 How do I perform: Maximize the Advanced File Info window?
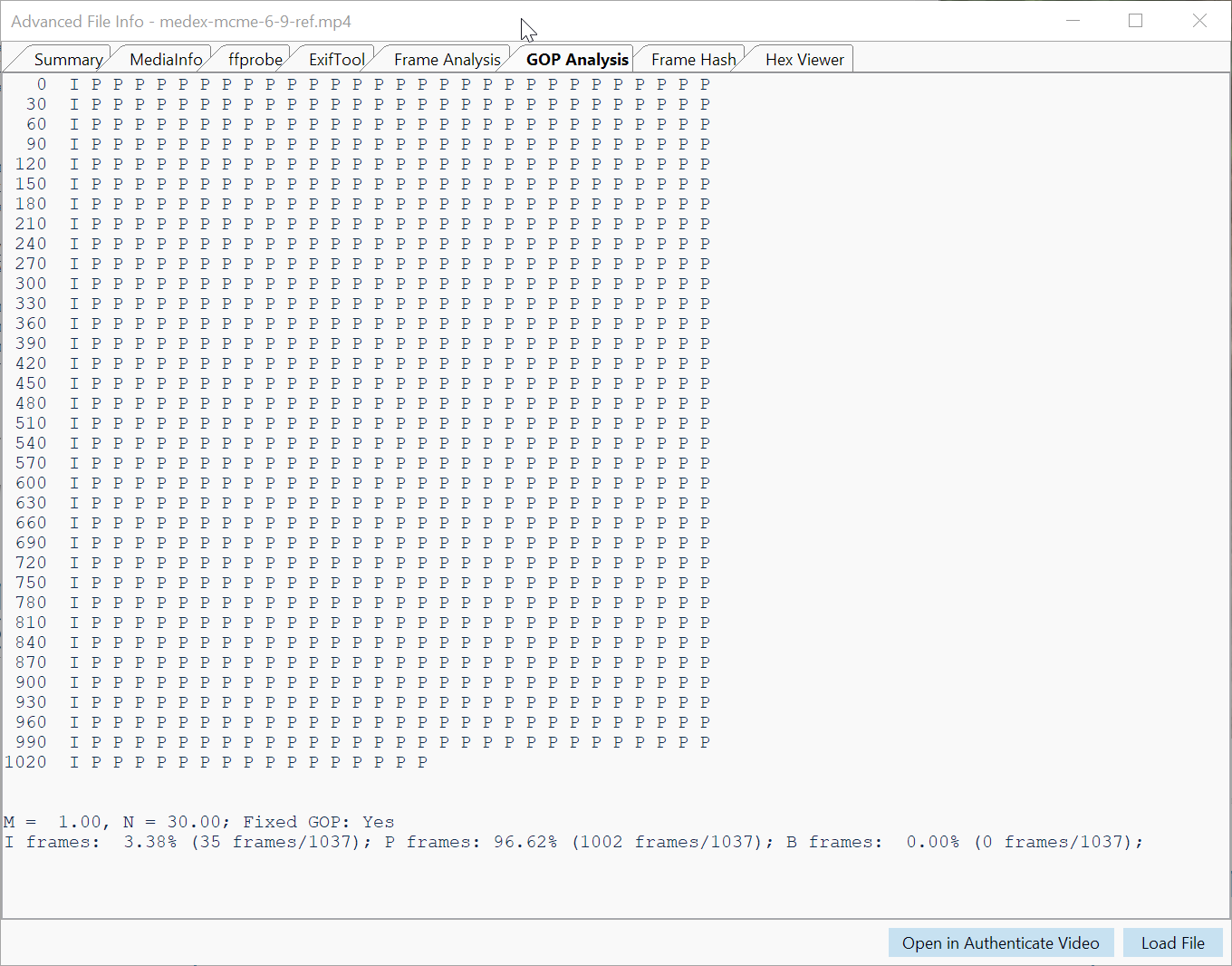click(1135, 21)
